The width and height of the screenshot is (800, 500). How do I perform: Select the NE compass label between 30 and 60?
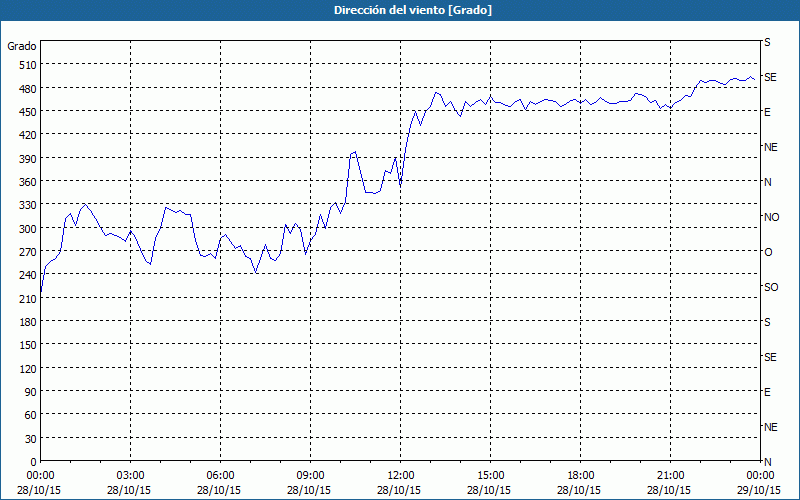[x=771, y=427]
